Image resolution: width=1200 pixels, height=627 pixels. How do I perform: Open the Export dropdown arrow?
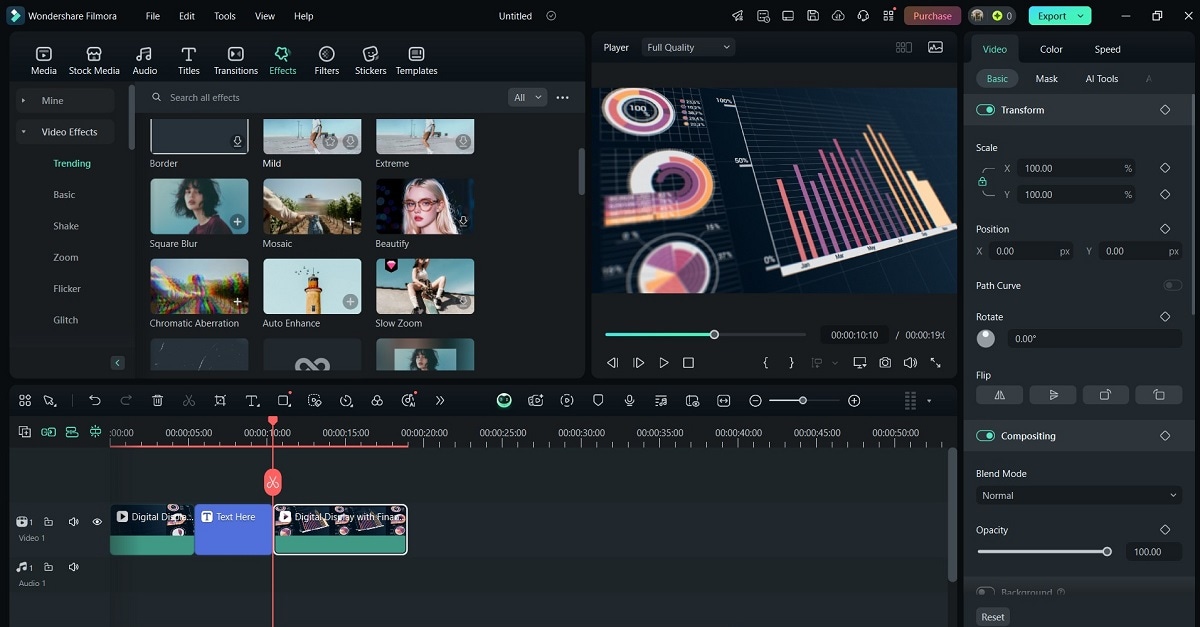(x=1083, y=16)
